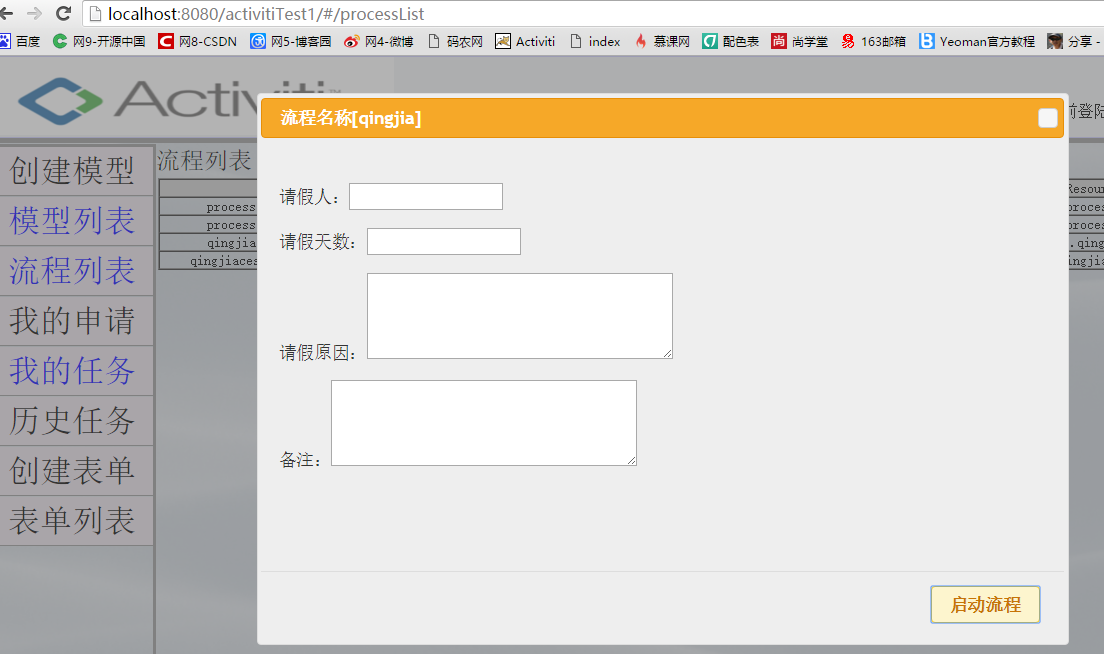Click the Activiti logo in the header
Viewport: 1104px width, 654px height.
[138, 101]
